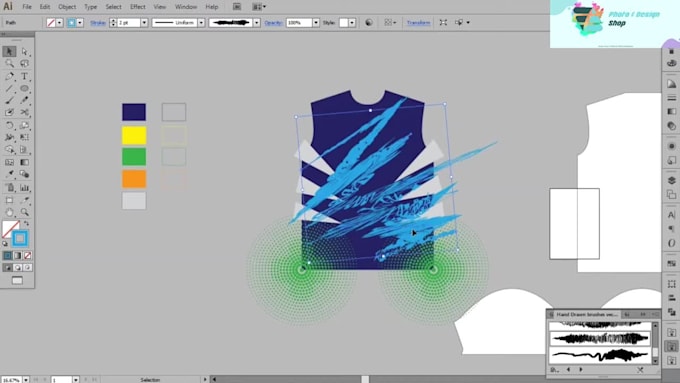Reset to default fill and stroke
This screenshot has width=680, height=383.
pyautogui.click(x=5, y=244)
